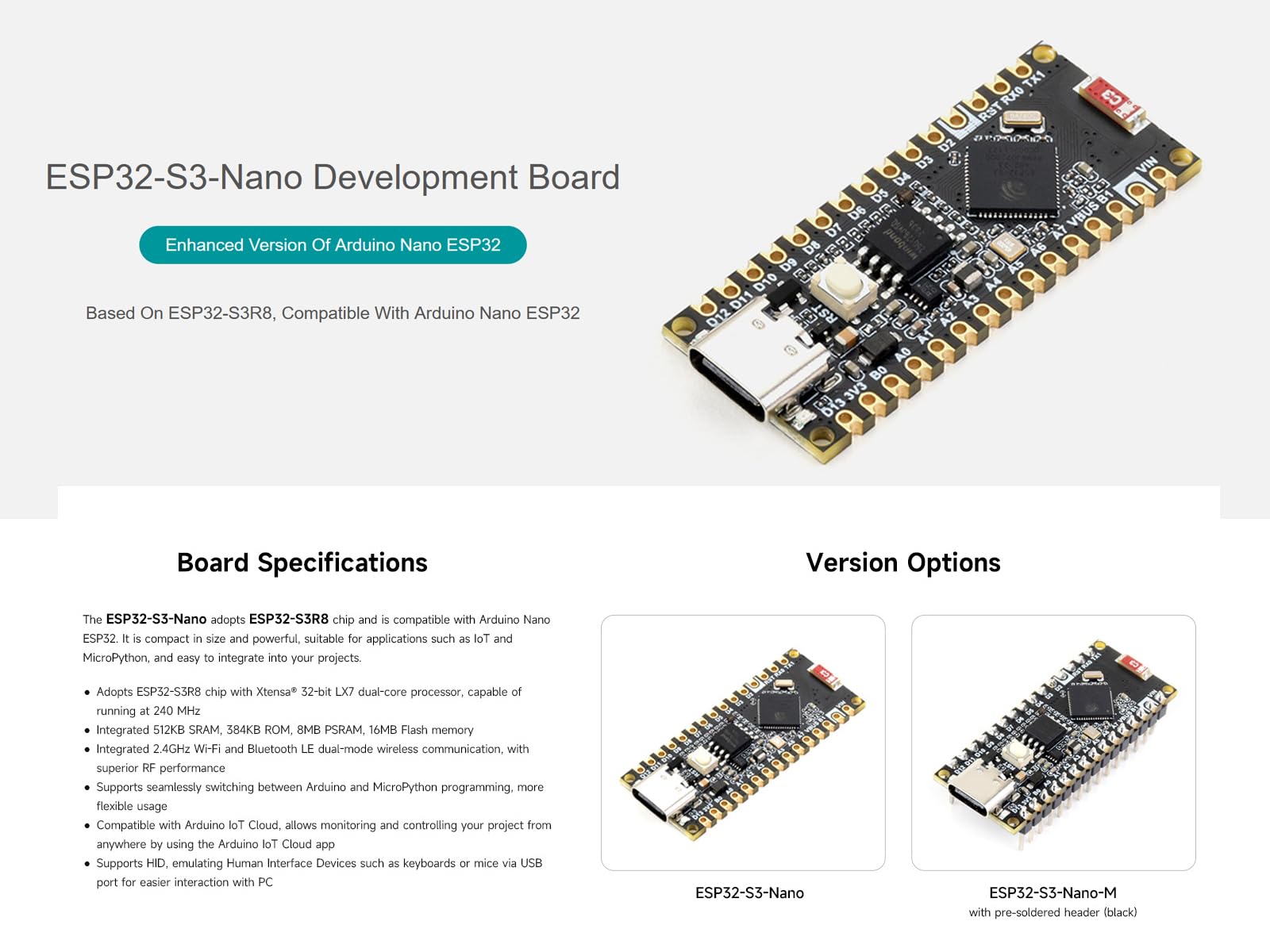Click 'with pre-soldered header (black)' caption
1270x952 pixels.
tap(1053, 913)
